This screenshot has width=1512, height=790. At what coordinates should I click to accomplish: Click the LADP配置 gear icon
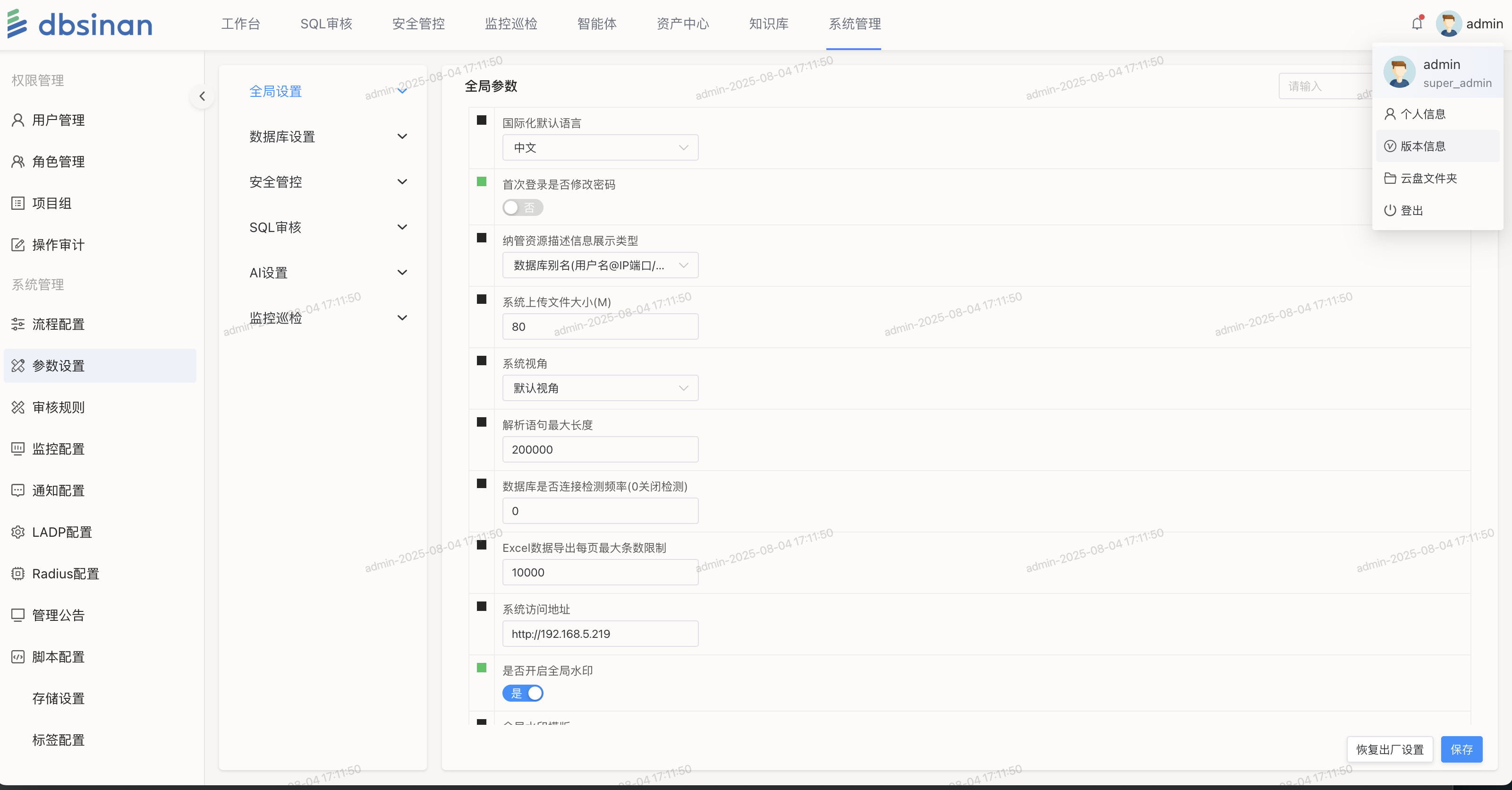click(18, 532)
